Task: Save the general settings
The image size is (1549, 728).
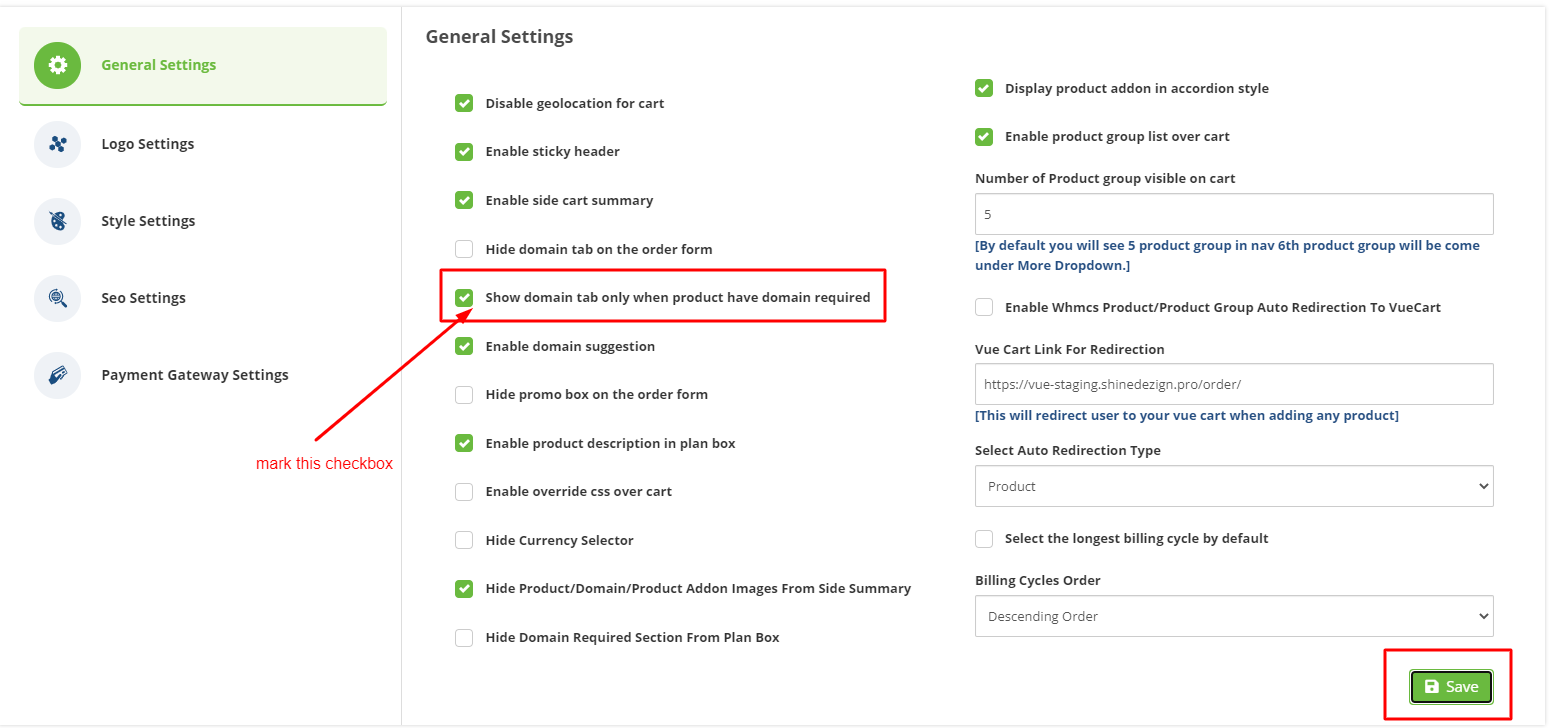Action: pos(1451,687)
